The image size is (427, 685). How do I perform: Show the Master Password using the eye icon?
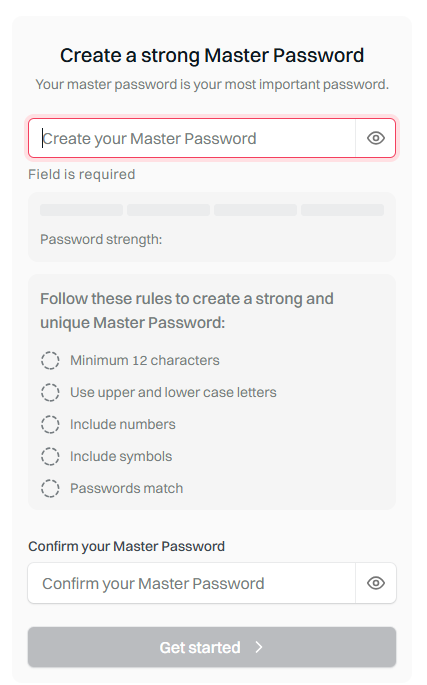(x=375, y=138)
